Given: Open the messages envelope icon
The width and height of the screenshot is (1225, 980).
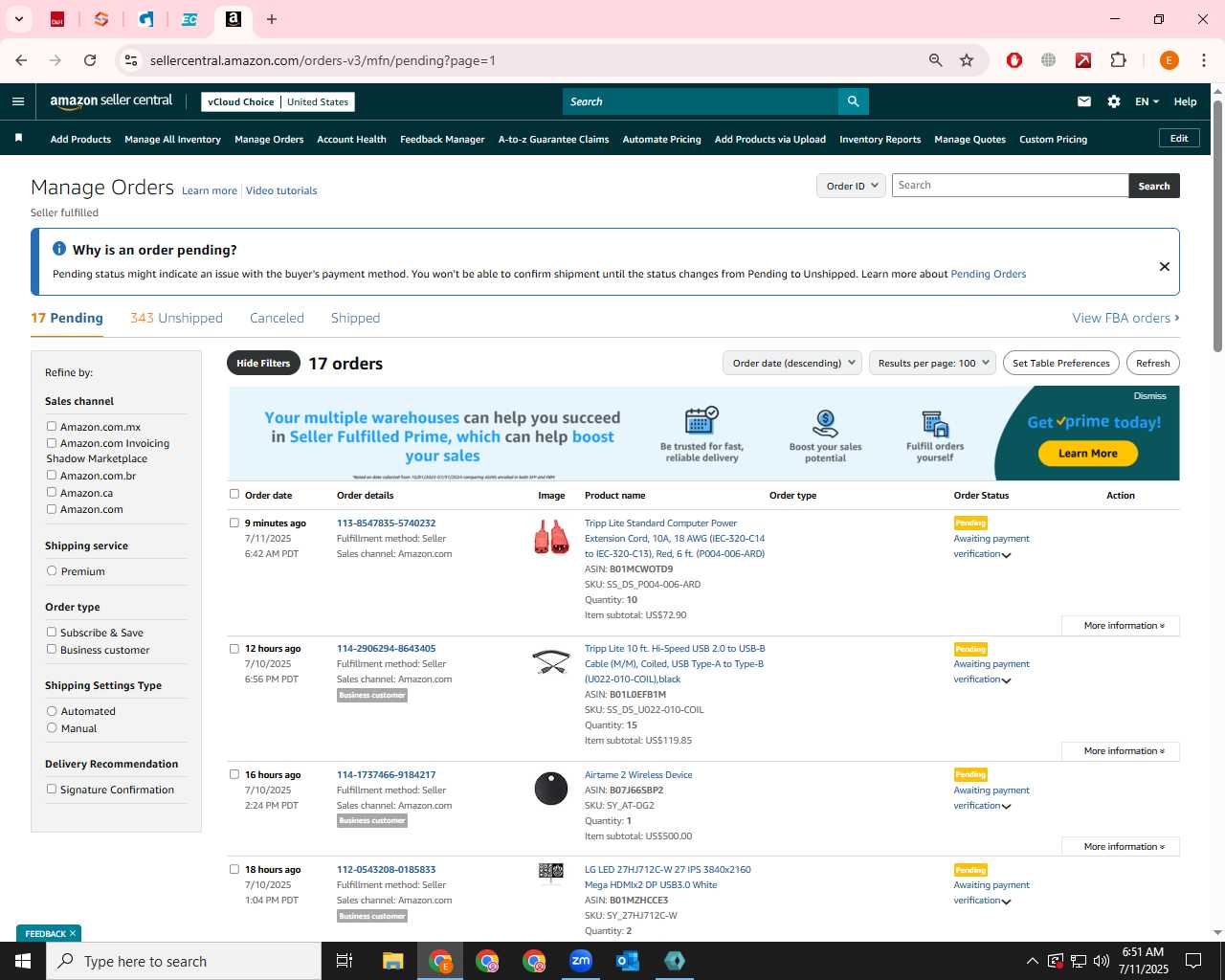Looking at the screenshot, I should (1084, 101).
